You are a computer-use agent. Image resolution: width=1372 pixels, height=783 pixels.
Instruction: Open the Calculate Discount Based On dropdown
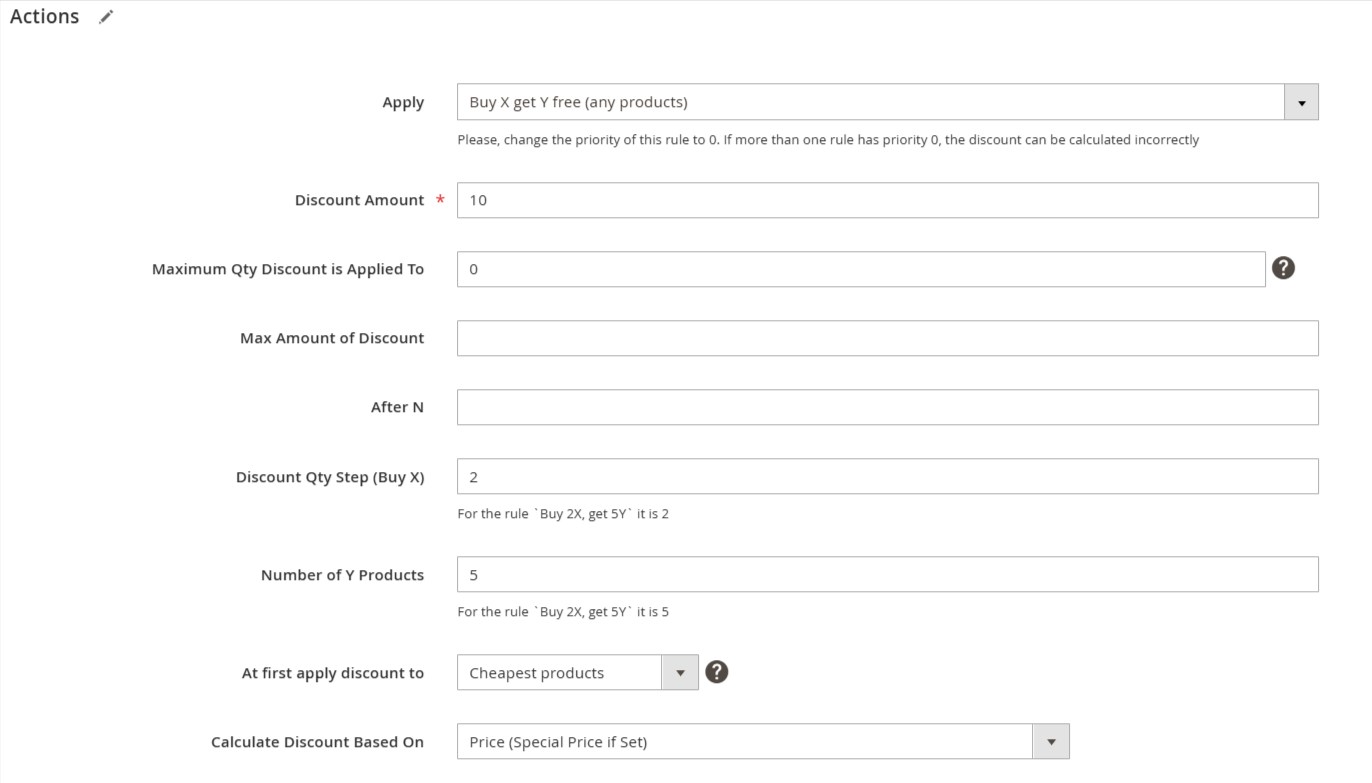(763, 741)
